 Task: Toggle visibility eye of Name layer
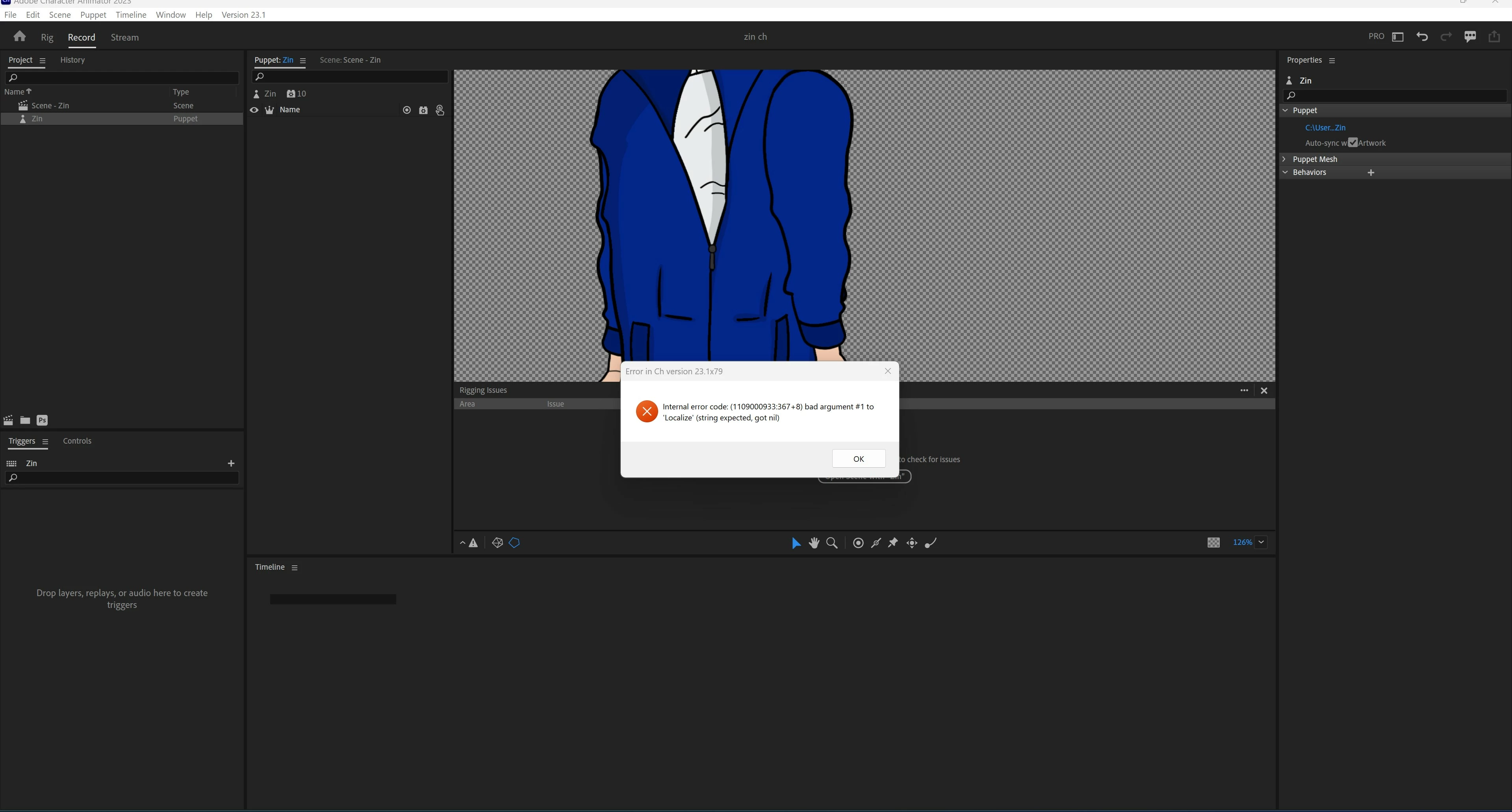coord(254,110)
